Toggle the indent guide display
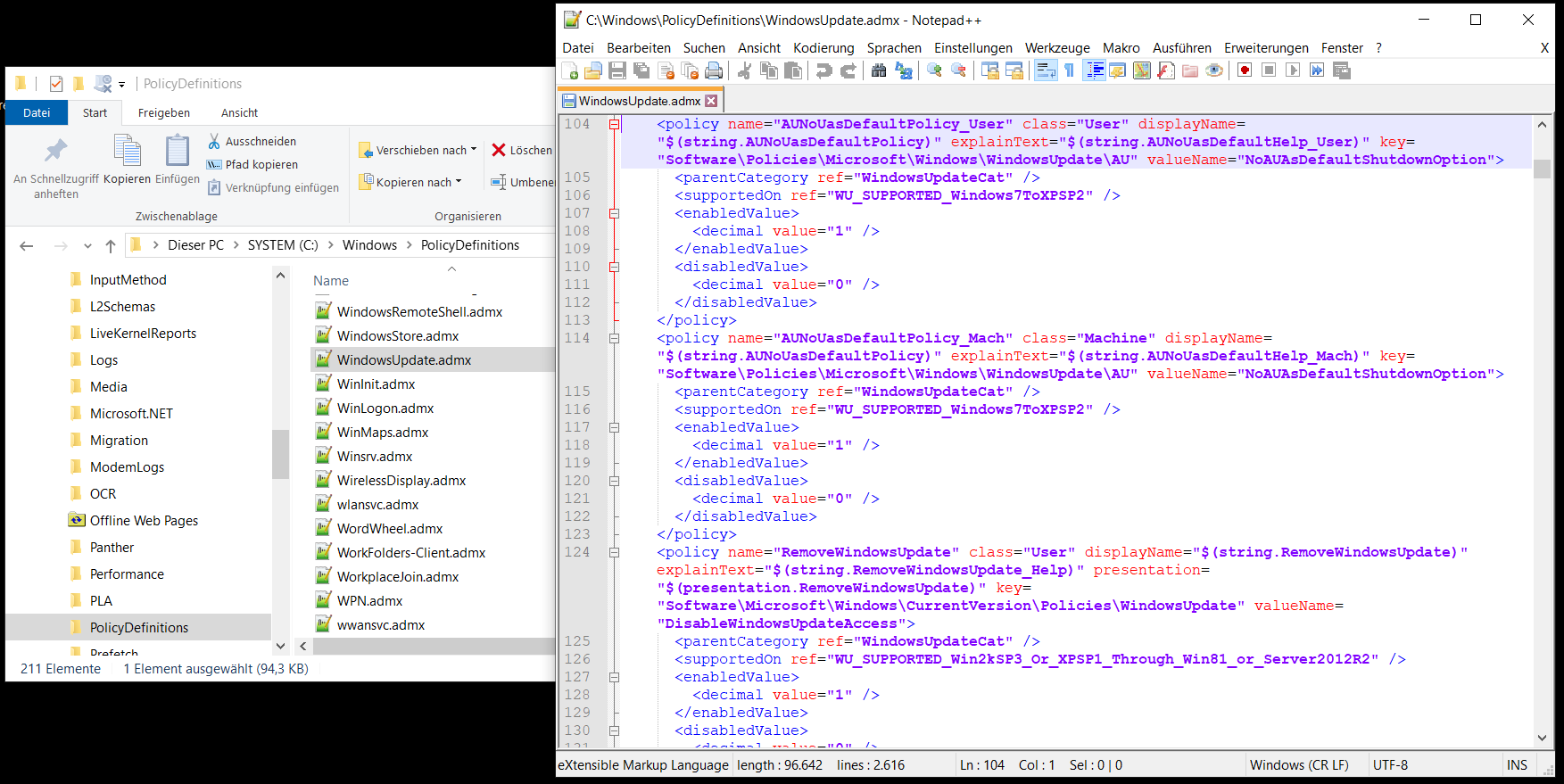This screenshot has height=784, width=1564. 1095,70
